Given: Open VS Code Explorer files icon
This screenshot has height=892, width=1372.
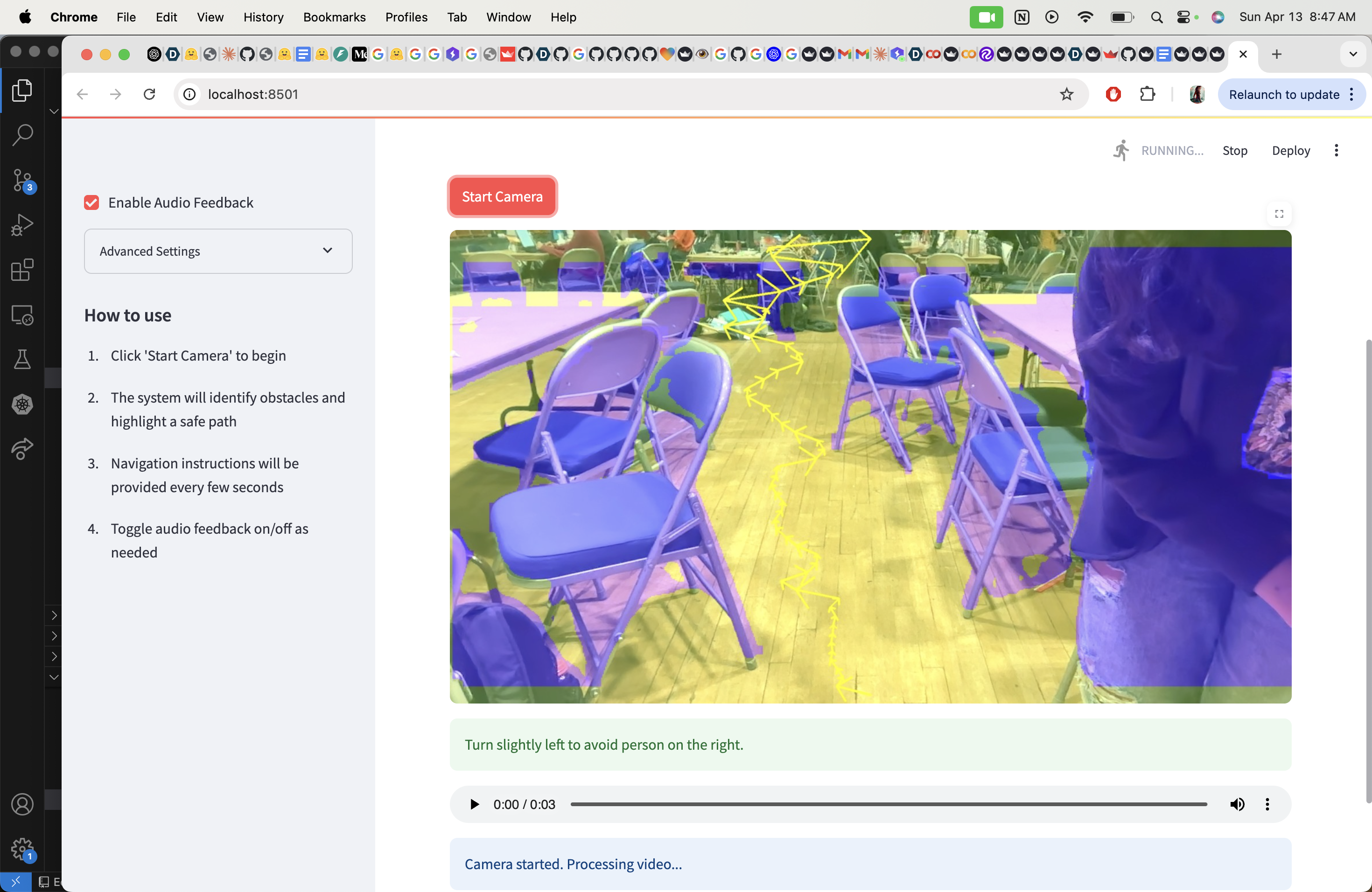Looking at the screenshot, I should tap(22, 90).
